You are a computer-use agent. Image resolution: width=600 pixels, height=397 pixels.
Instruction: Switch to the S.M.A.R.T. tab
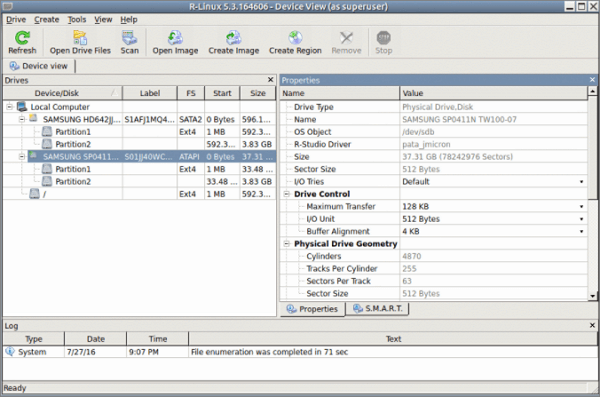click(x=377, y=308)
